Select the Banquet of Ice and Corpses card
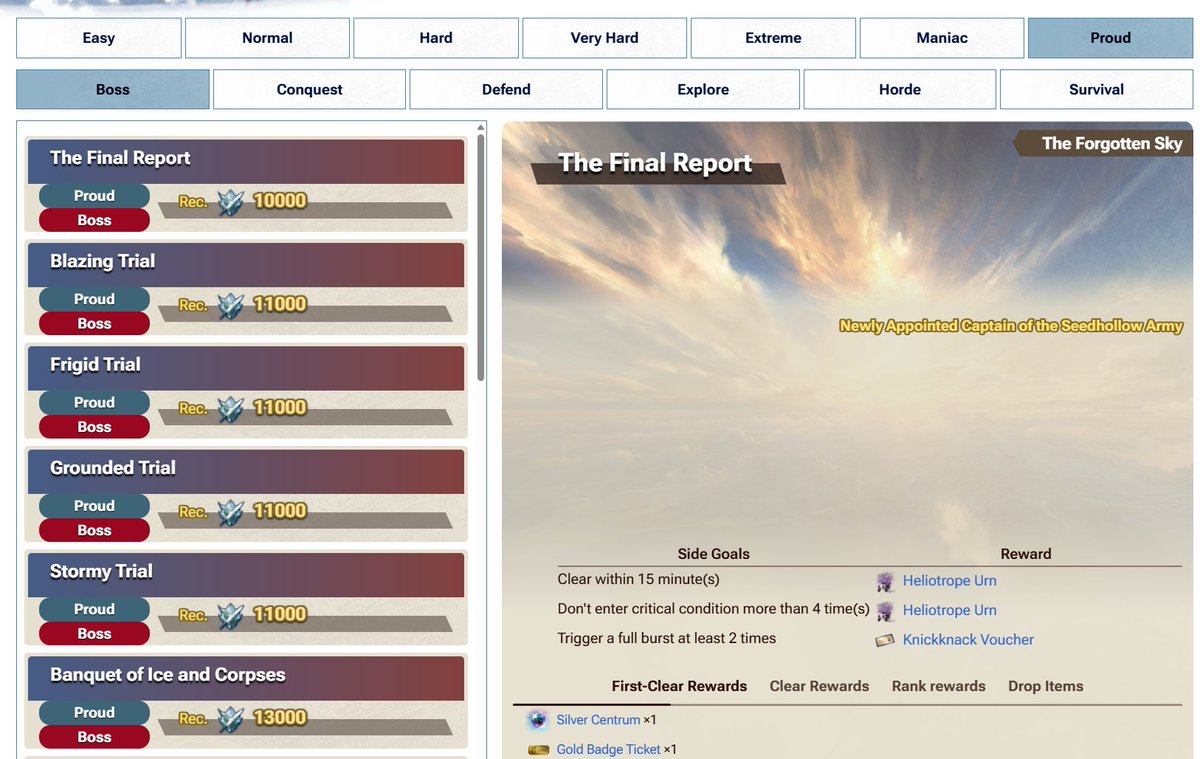This screenshot has width=1200, height=759. 246,701
